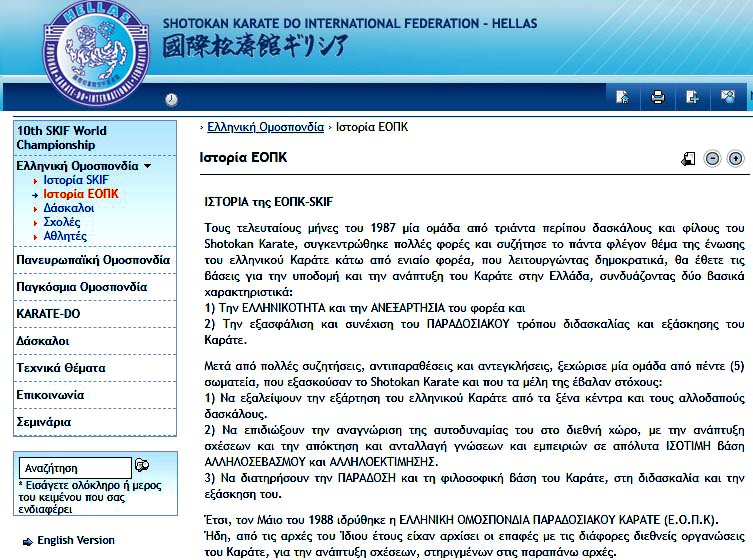This screenshot has height=560, width=753.
Task: Click the Αναζήτηση search input field
Action: point(75,467)
